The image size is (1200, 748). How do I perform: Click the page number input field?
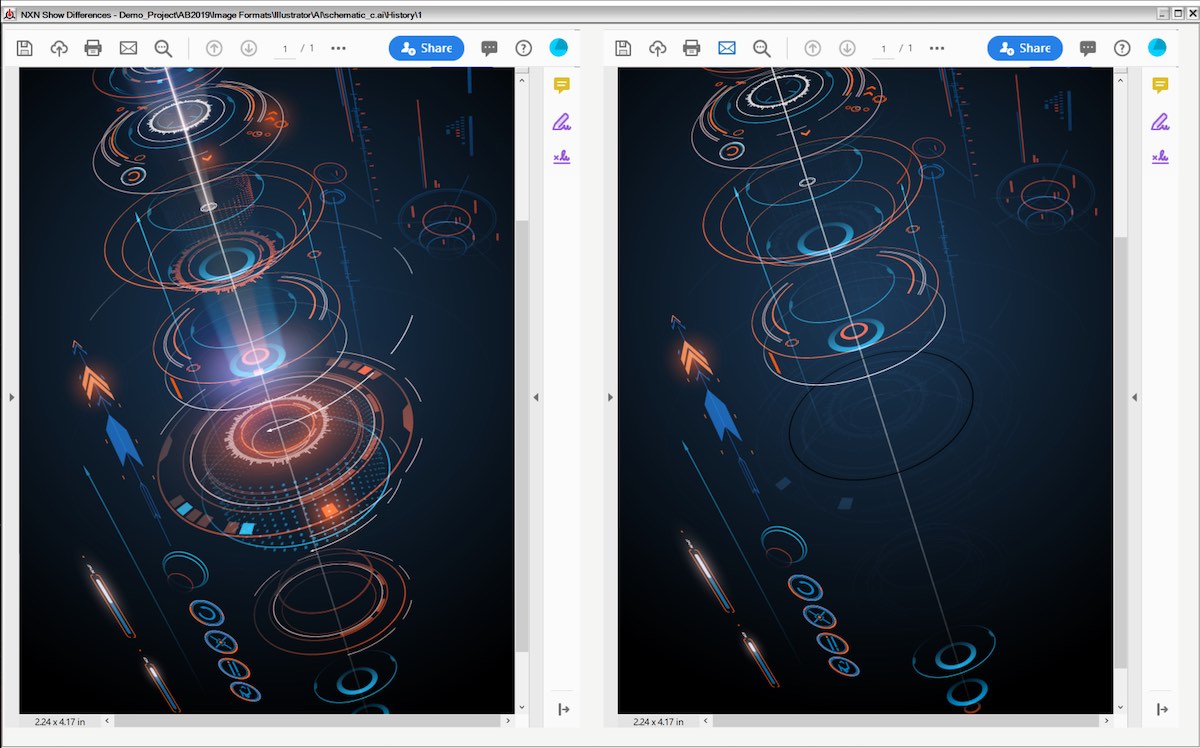click(285, 47)
